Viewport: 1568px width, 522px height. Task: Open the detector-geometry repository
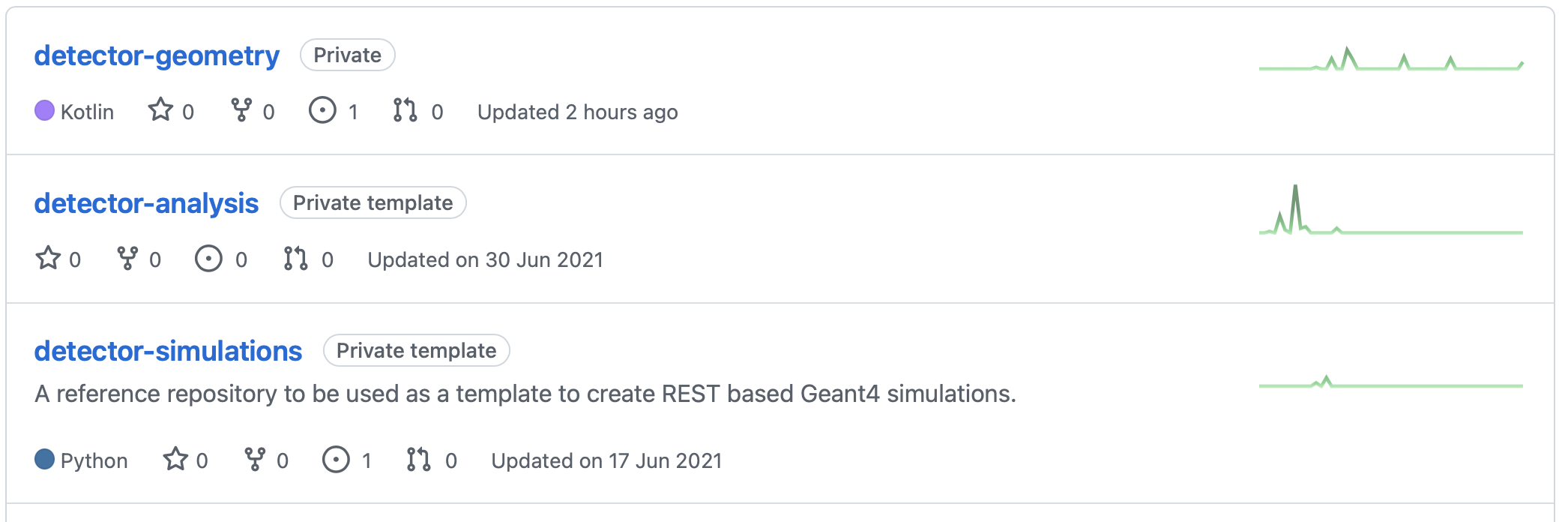tap(157, 54)
